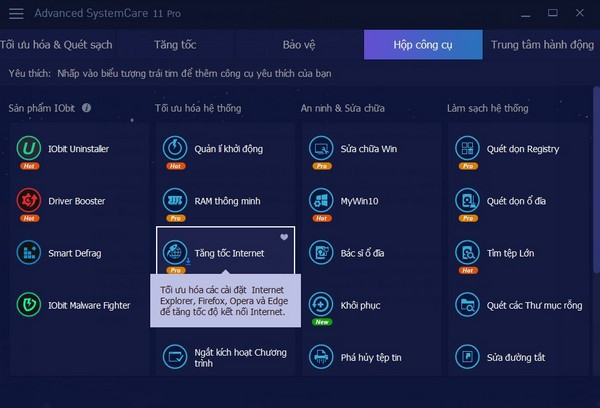The image size is (600, 408).
Task: Click the Khôi phục icon
Action: pyautogui.click(x=321, y=305)
